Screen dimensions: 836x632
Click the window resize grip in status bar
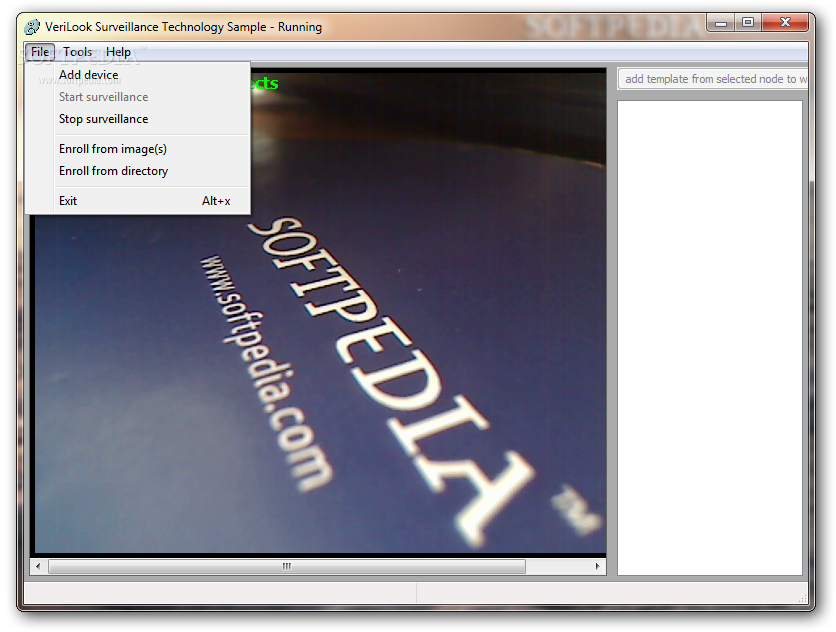tap(802, 598)
